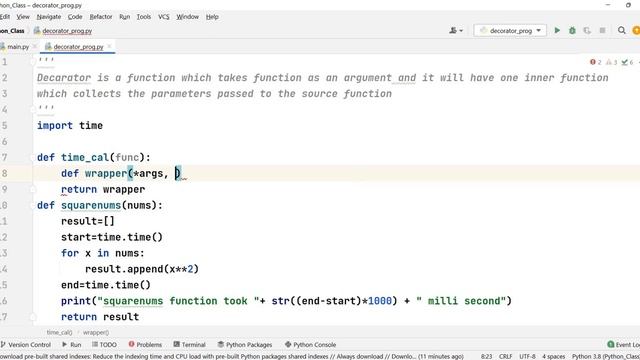Click the warnings count indicator
Viewport: 640px width, 360px height.
(x=611, y=62)
